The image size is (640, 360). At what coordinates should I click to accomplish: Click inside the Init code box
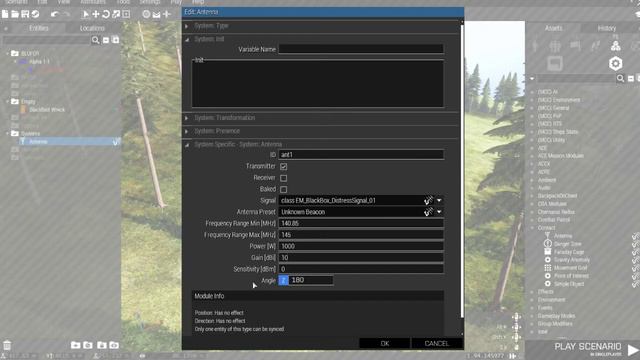pyautogui.click(x=318, y=84)
